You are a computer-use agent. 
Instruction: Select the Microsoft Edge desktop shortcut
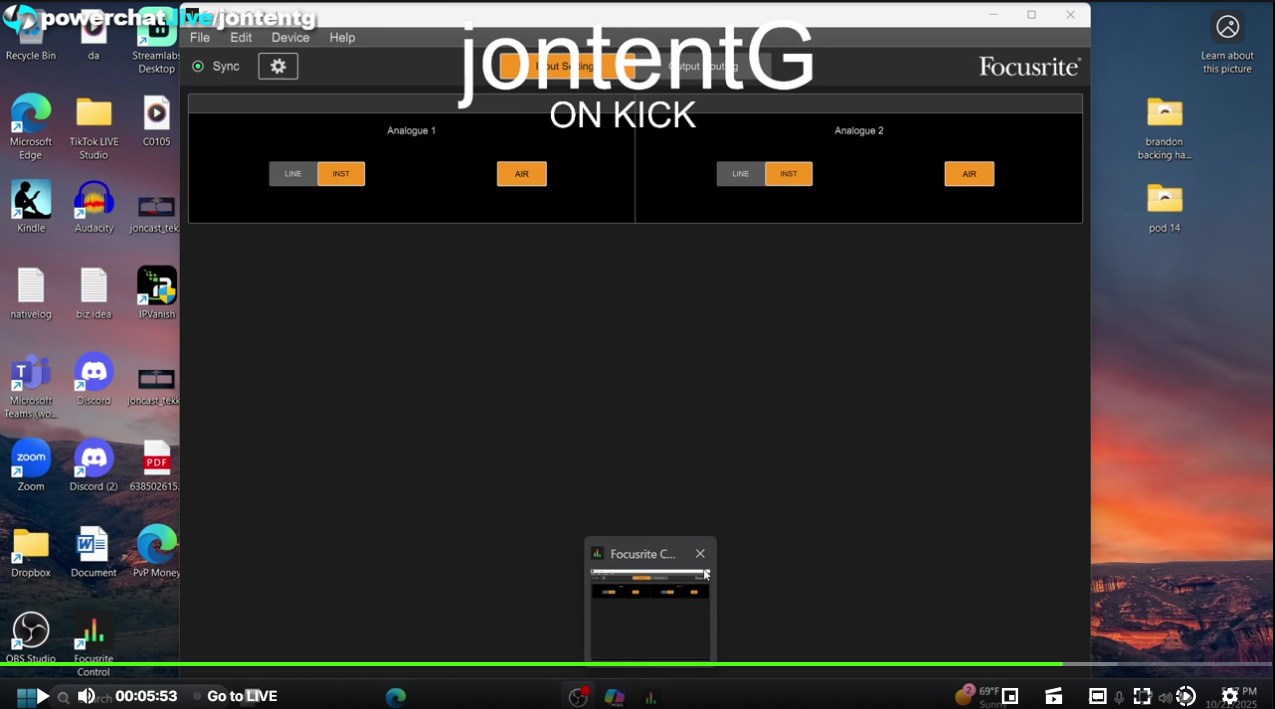31,125
